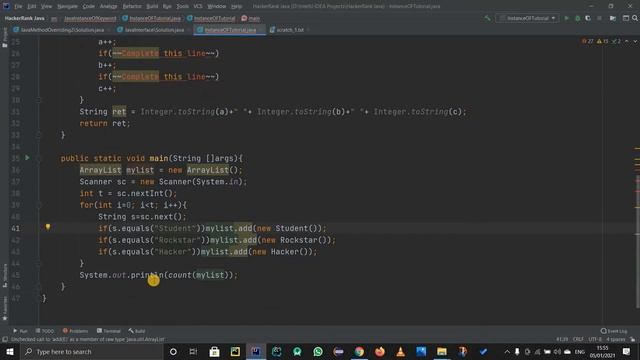Click the CRLF line separator status item
640x360 pixels.
click(578, 339)
